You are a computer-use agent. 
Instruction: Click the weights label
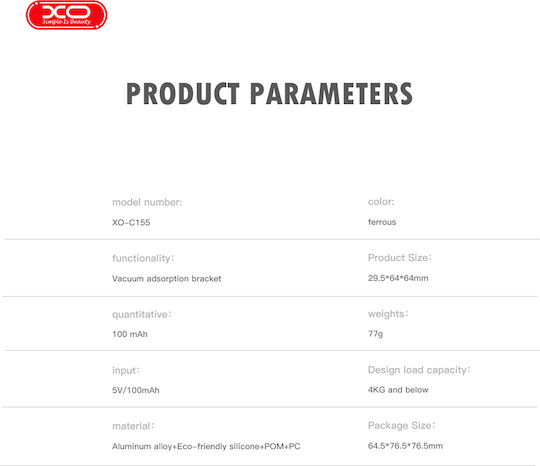pyautogui.click(x=388, y=314)
